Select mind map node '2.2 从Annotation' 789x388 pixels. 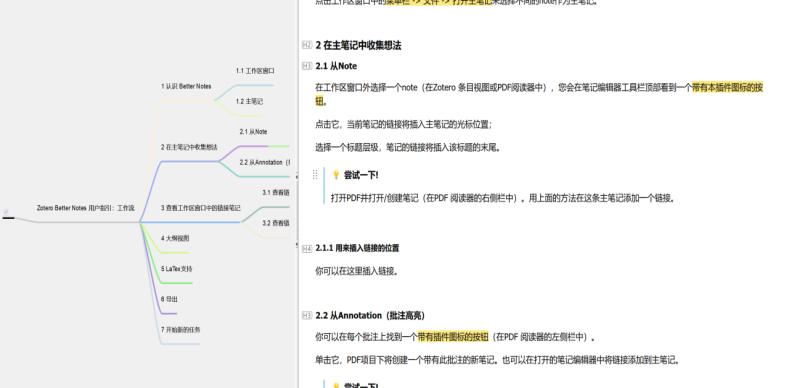tap(264, 163)
